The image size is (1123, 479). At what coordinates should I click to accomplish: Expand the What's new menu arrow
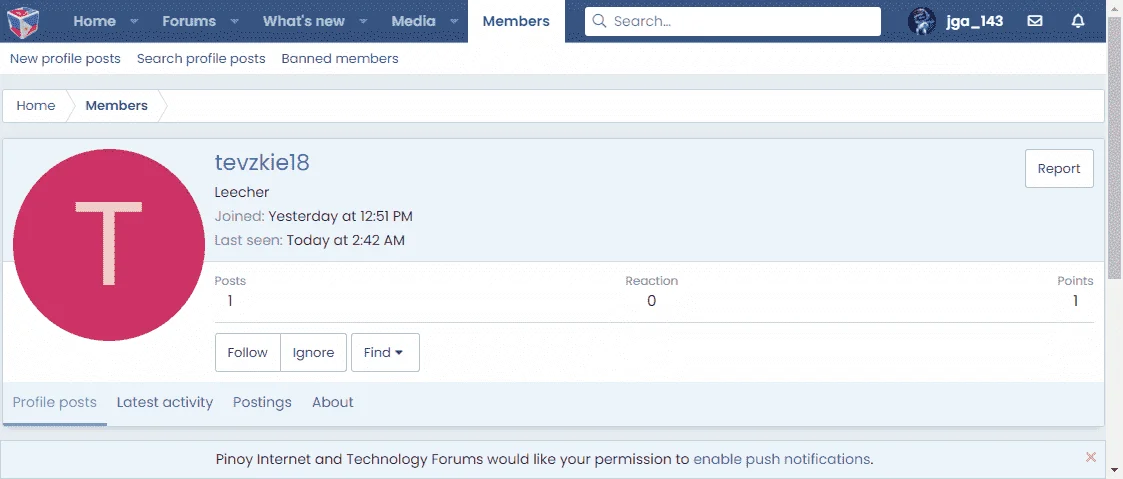click(363, 21)
